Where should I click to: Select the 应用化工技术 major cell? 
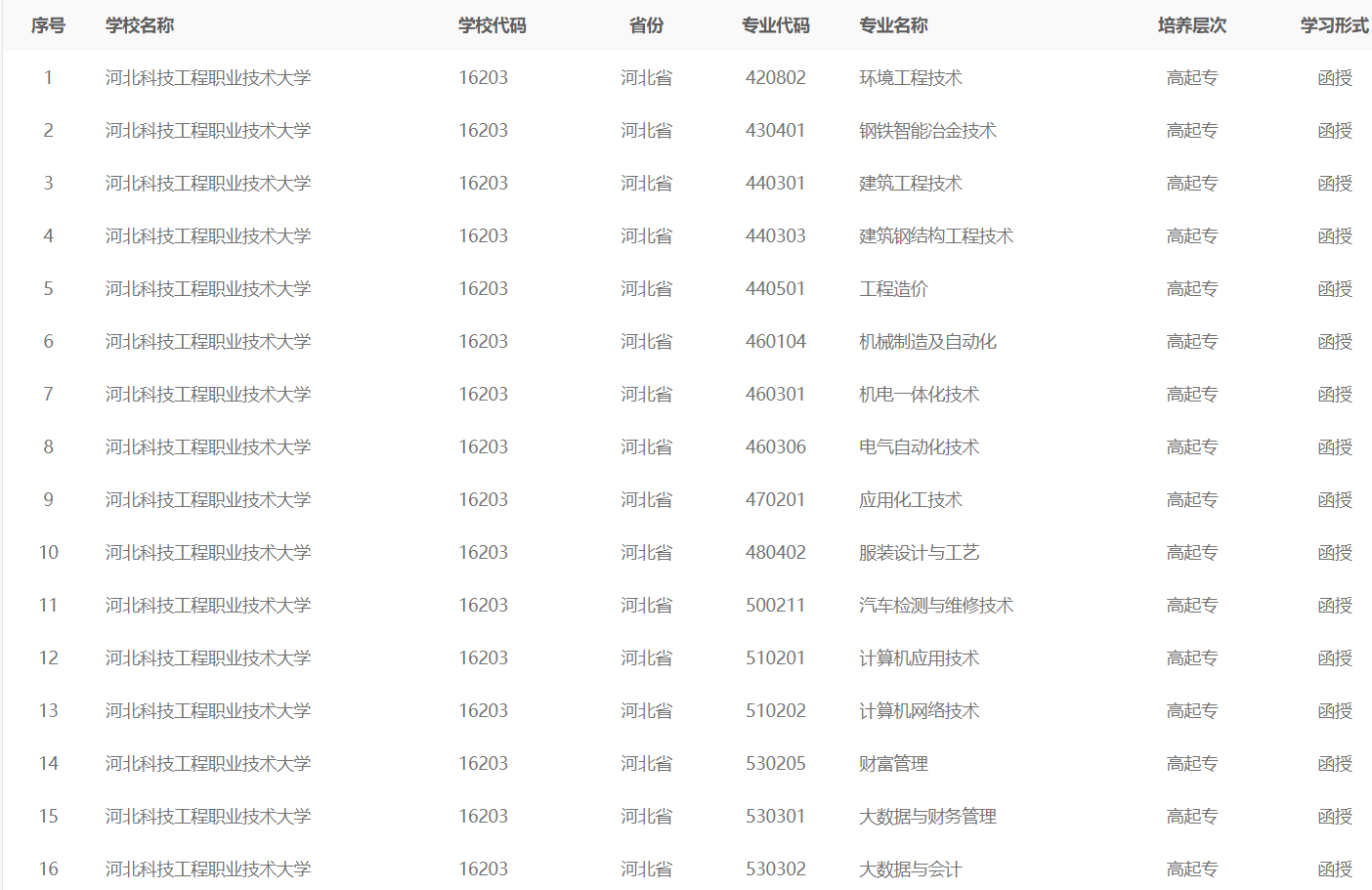click(911, 500)
